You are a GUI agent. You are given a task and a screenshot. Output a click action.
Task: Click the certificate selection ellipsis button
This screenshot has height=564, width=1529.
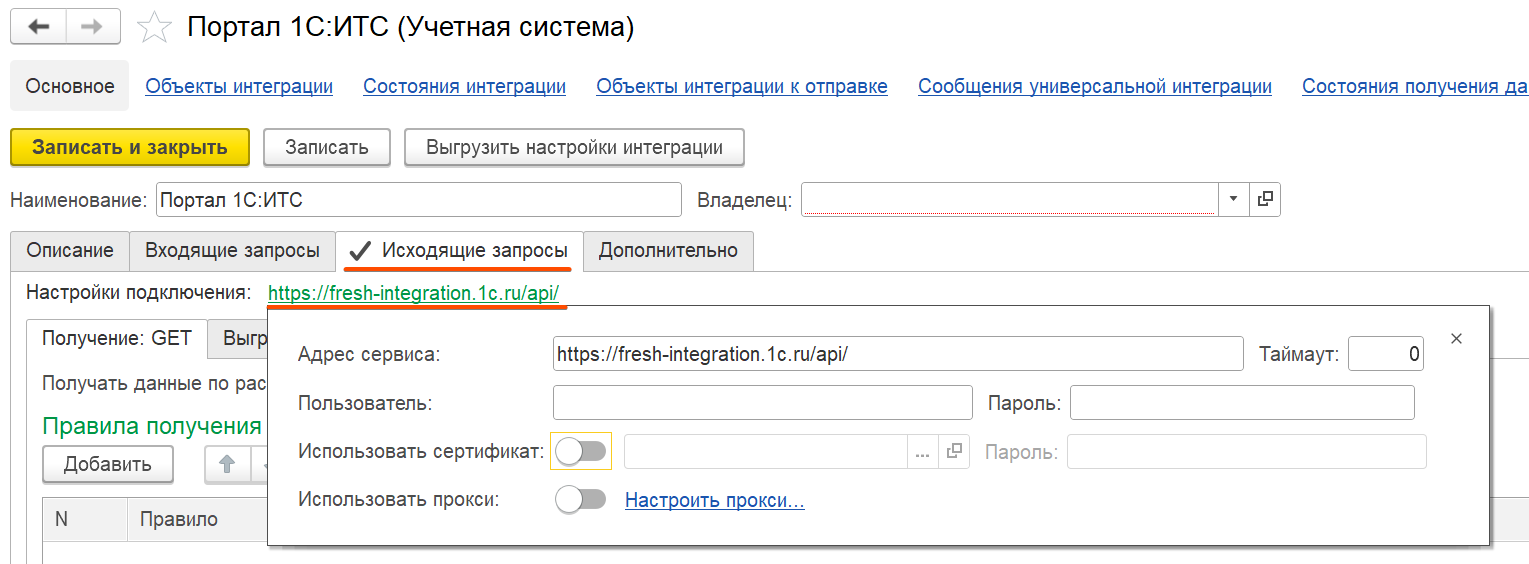tap(922, 452)
